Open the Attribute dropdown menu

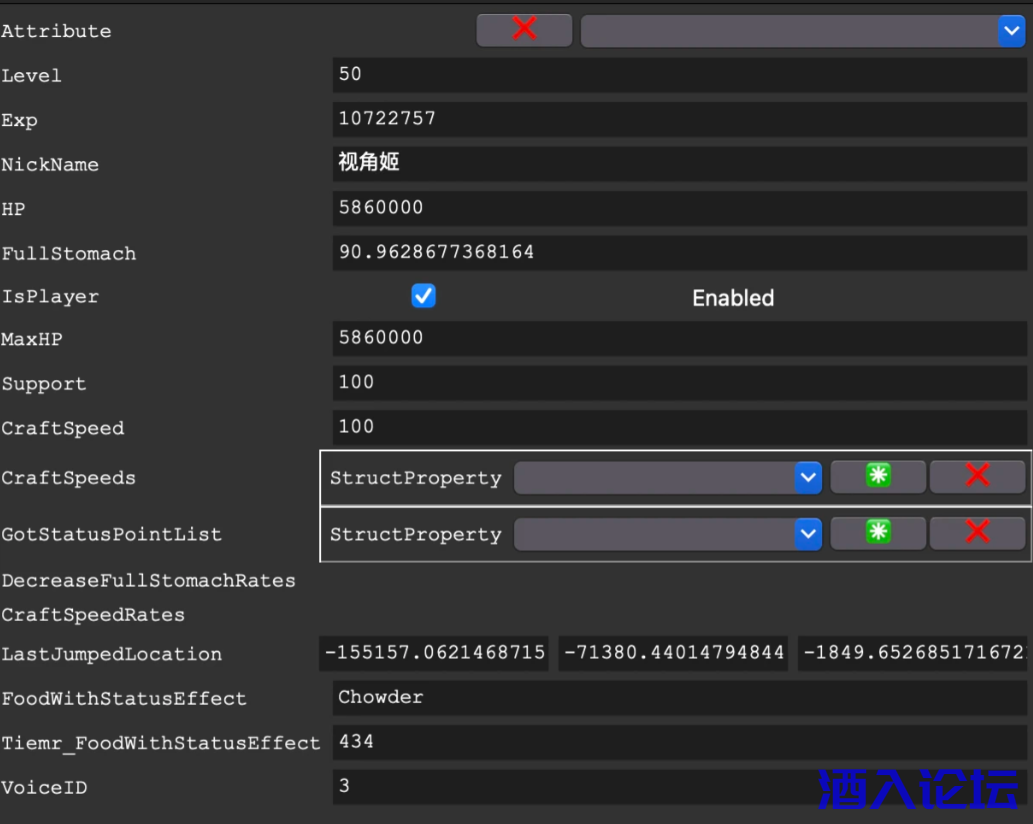point(802,31)
